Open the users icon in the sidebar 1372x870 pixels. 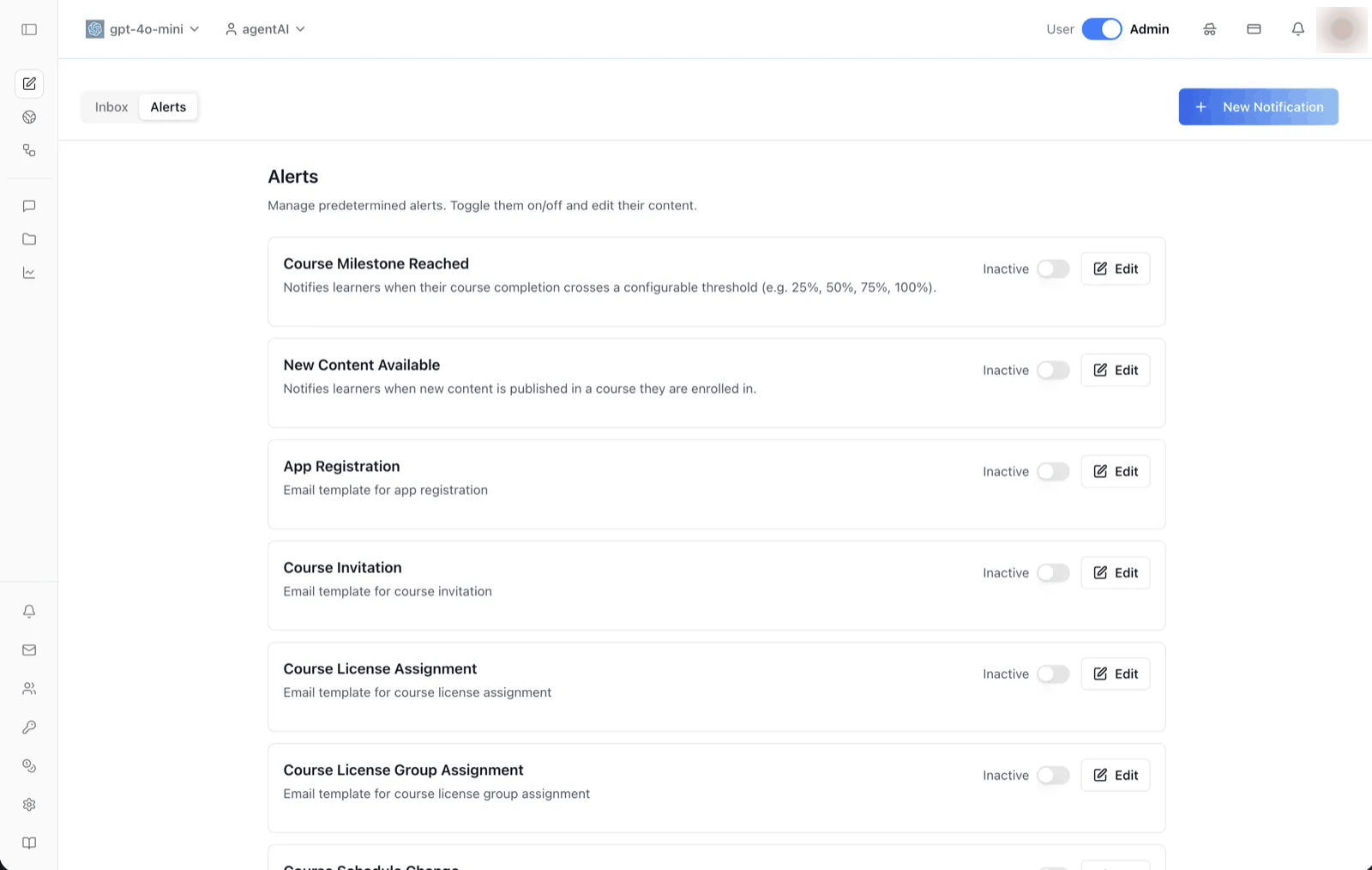[x=29, y=689]
